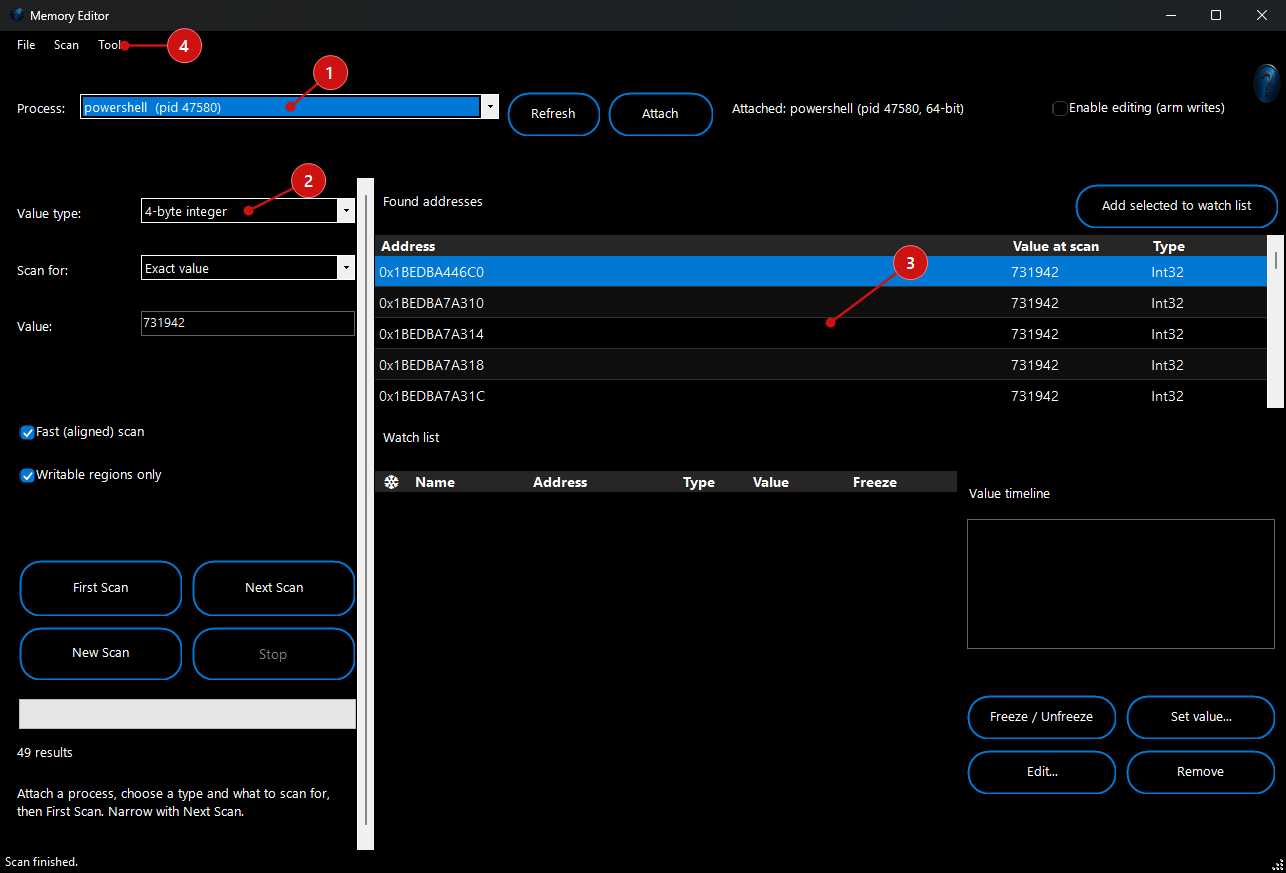Click the 49 results status text

point(45,752)
